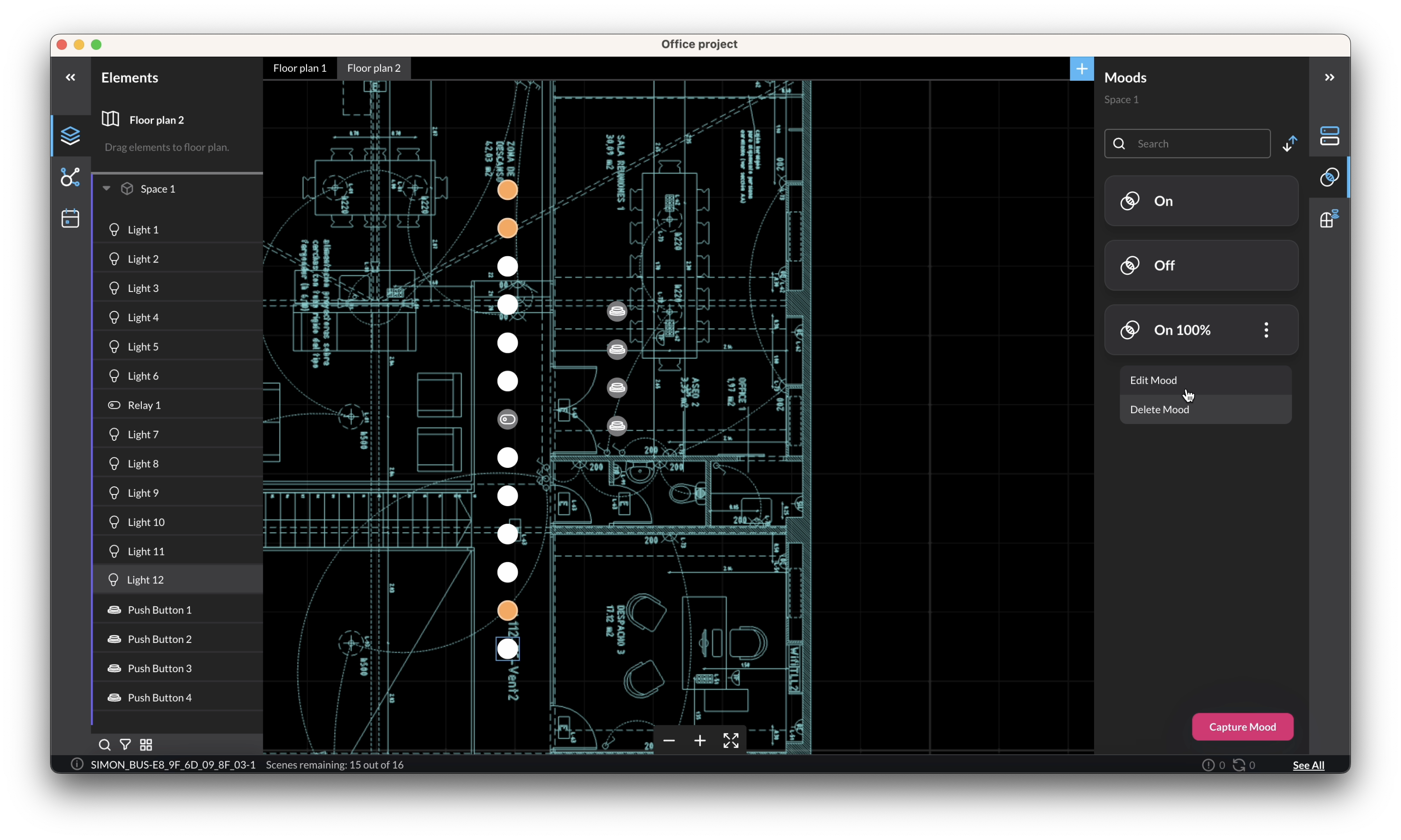Open the See All link in the status bar
This screenshot has width=1401, height=840.
pos(1308,765)
